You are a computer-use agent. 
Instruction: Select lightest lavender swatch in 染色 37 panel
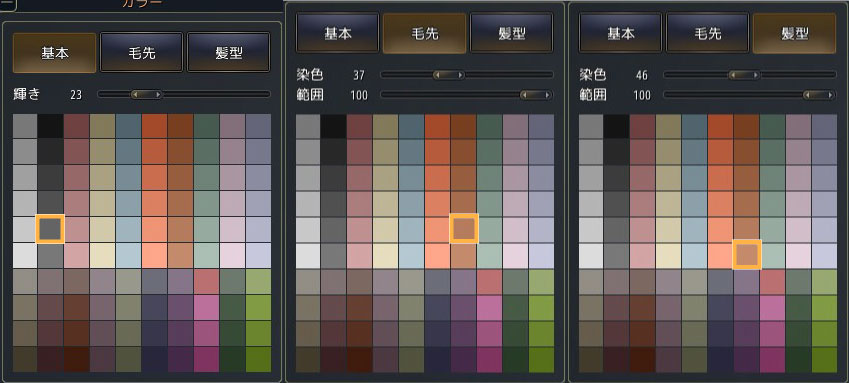coord(541,255)
